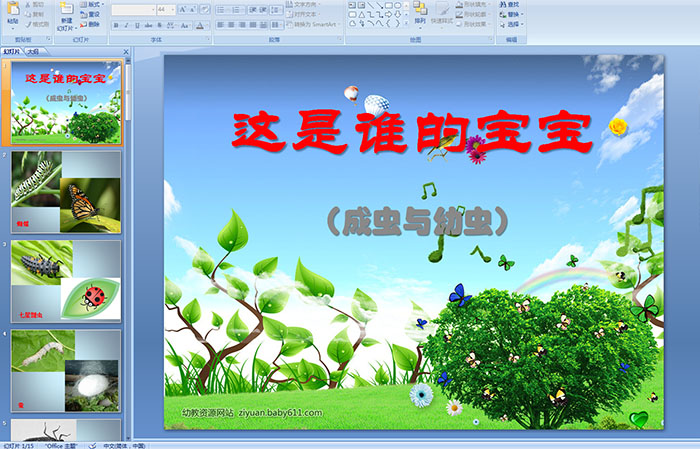Image resolution: width=700 pixels, height=449 pixels.
Task: Switch to the Slides (幻灯片) pane tab
Action: tap(12, 52)
